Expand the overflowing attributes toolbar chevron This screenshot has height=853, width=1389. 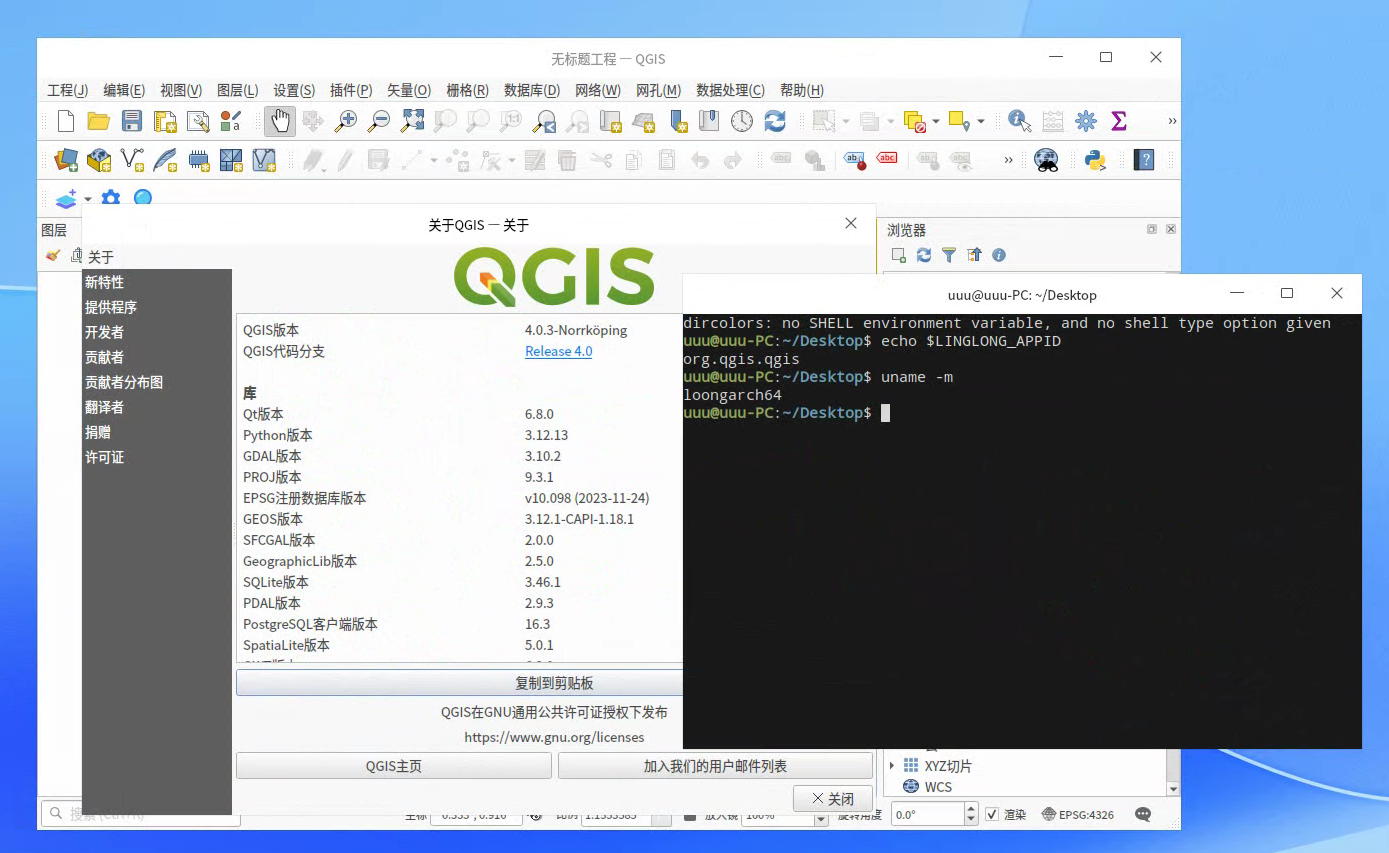pyautogui.click(x=1172, y=121)
